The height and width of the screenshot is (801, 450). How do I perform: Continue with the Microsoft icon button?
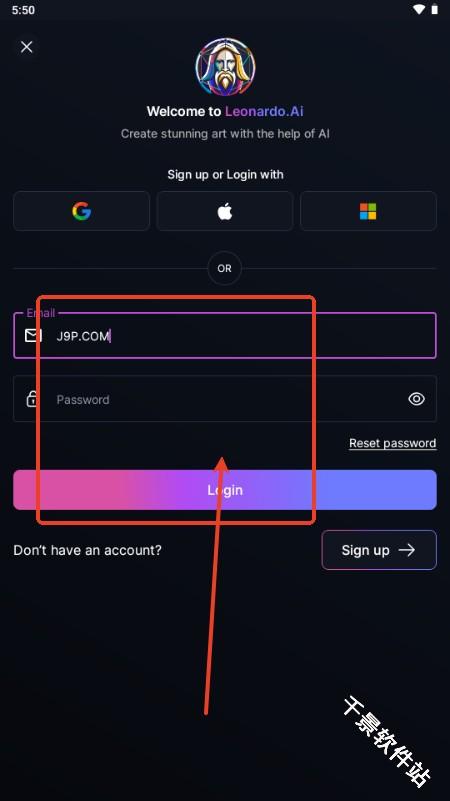368,211
